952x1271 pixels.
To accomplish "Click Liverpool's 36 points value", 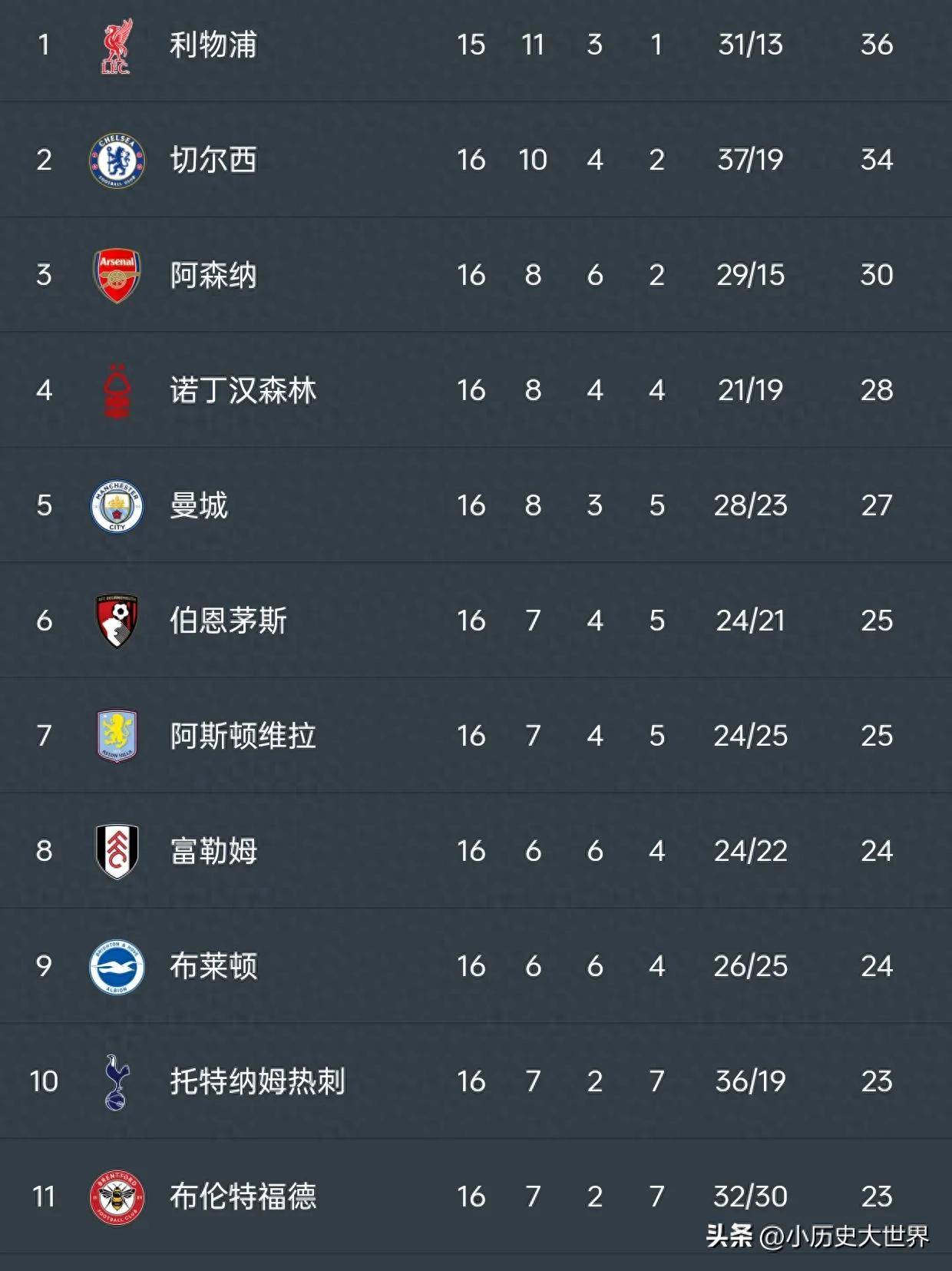I will [x=876, y=45].
